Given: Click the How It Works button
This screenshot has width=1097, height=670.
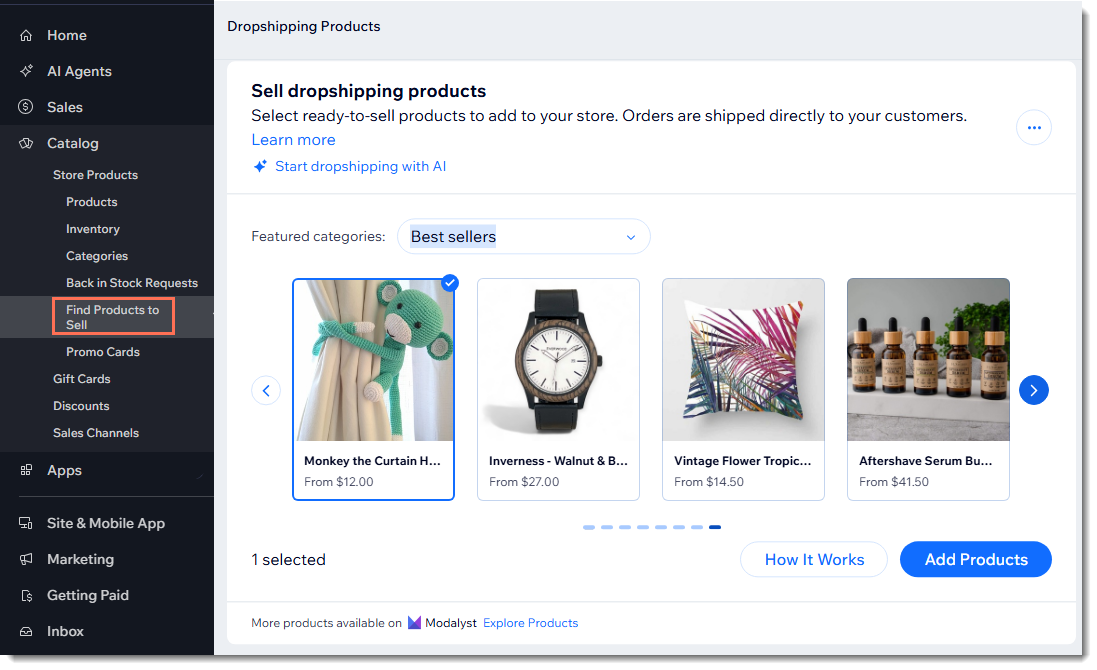Looking at the screenshot, I should [813, 560].
